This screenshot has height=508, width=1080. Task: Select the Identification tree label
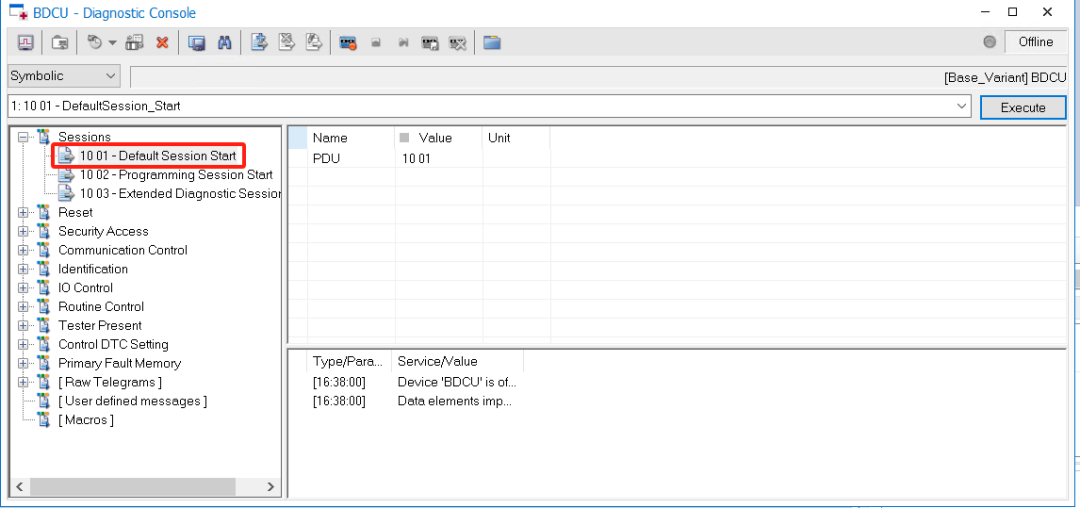click(x=92, y=268)
